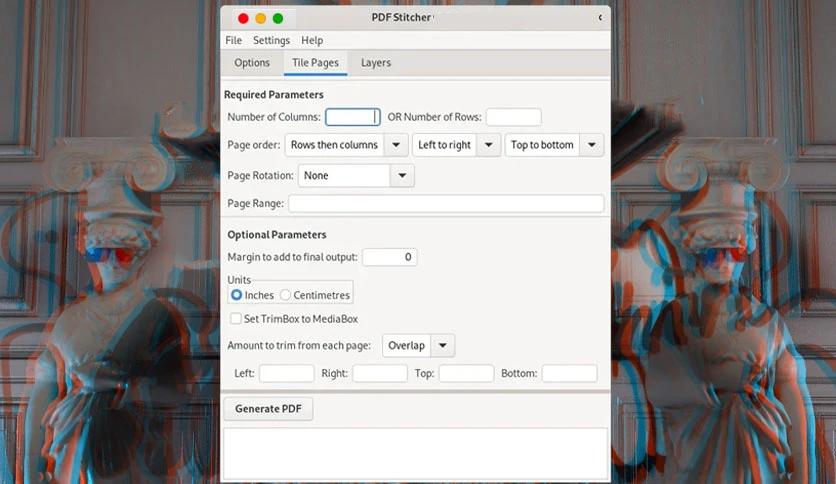Close the PDF Stitcher window with red button
This screenshot has height=484, width=836.
(243, 19)
